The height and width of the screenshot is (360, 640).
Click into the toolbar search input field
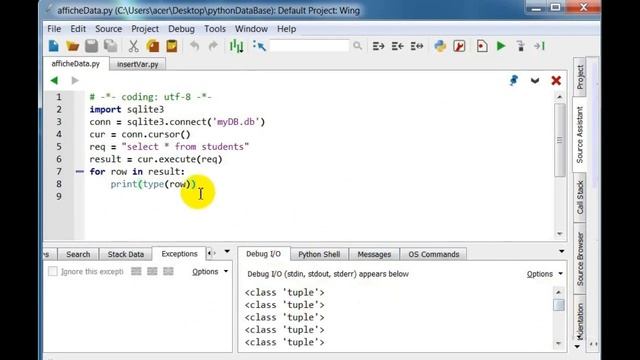[x=309, y=46]
